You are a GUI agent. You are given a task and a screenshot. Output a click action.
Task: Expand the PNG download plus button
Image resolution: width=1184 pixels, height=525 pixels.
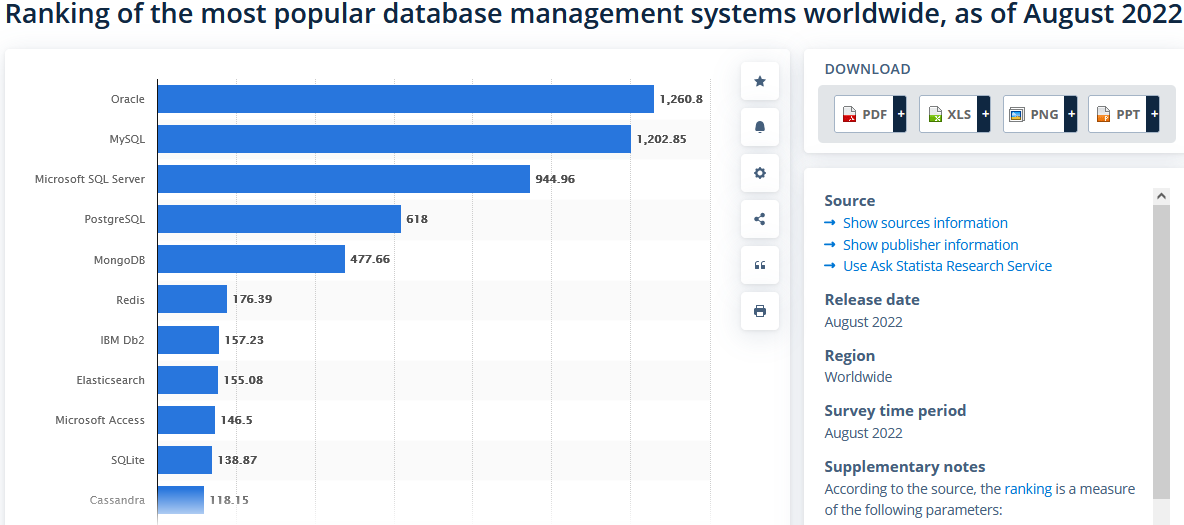click(1070, 115)
